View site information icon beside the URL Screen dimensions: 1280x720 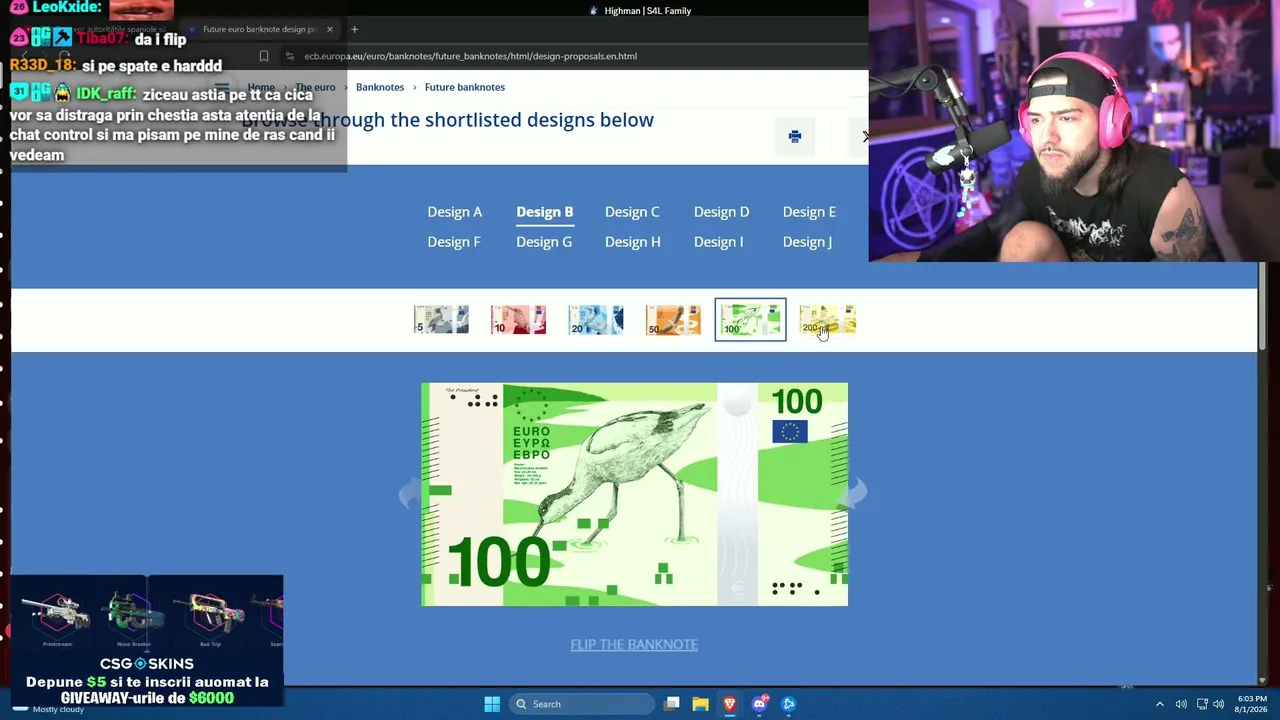(x=289, y=56)
